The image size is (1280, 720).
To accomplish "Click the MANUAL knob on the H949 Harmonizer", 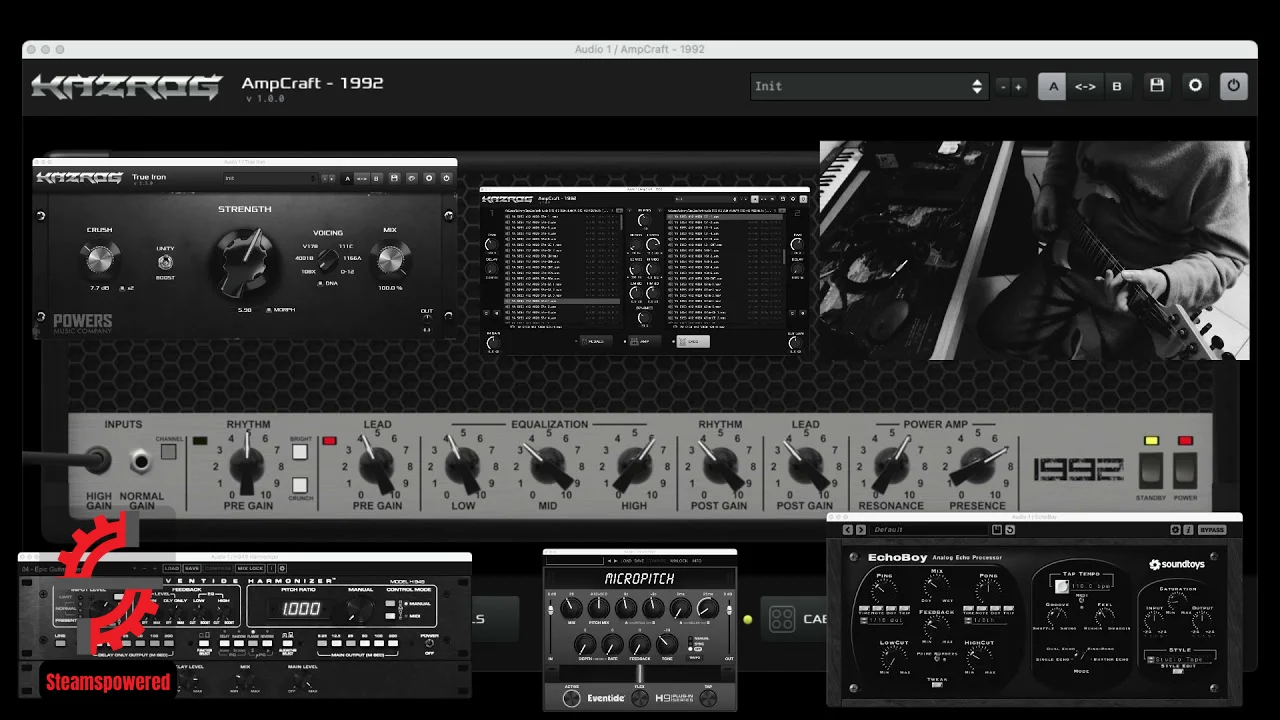I will (x=360, y=609).
